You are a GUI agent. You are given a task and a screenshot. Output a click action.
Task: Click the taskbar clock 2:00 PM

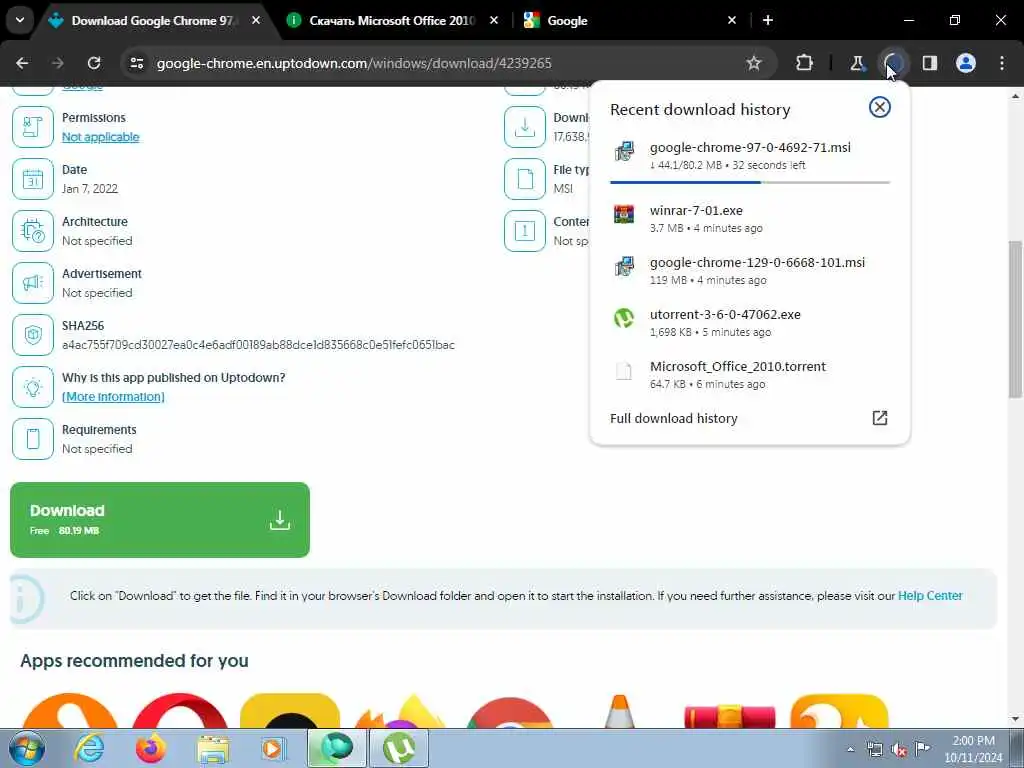pos(973,749)
